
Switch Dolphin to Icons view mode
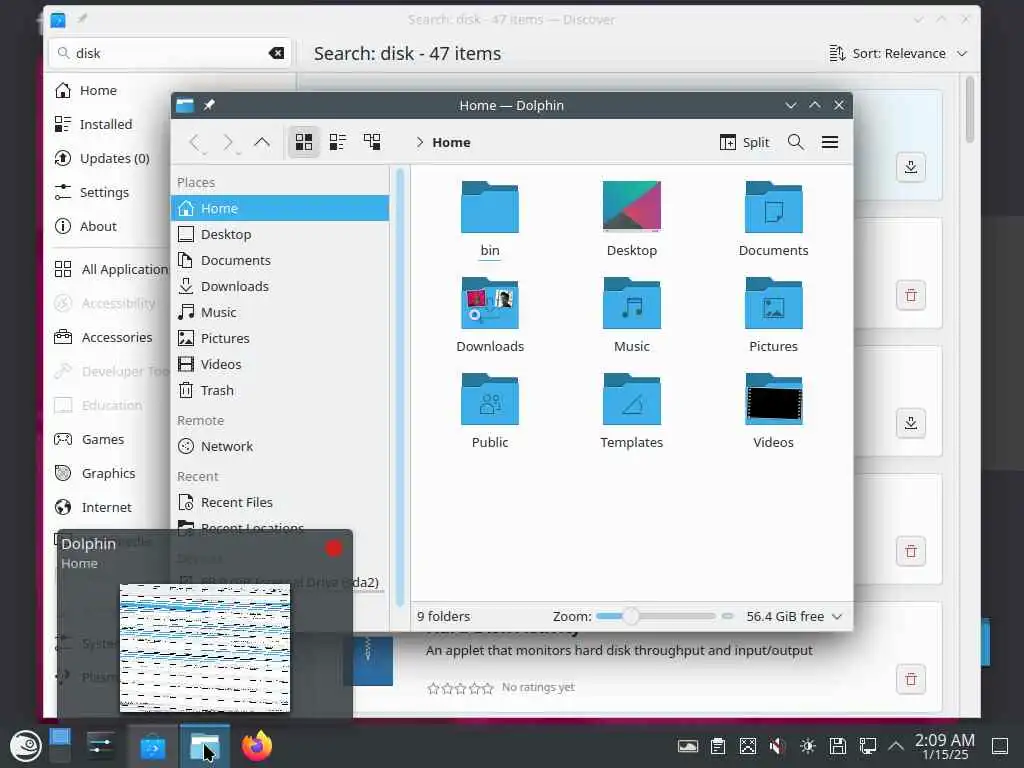(x=304, y=142)
